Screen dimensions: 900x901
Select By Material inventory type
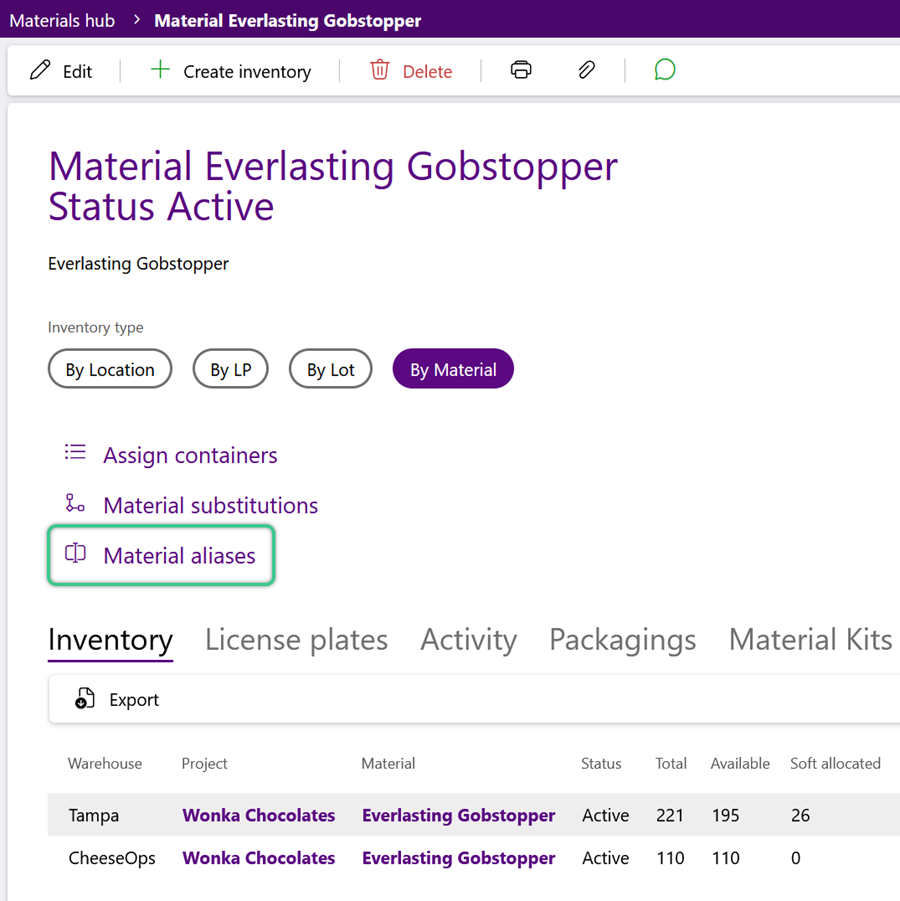point(453,369)
